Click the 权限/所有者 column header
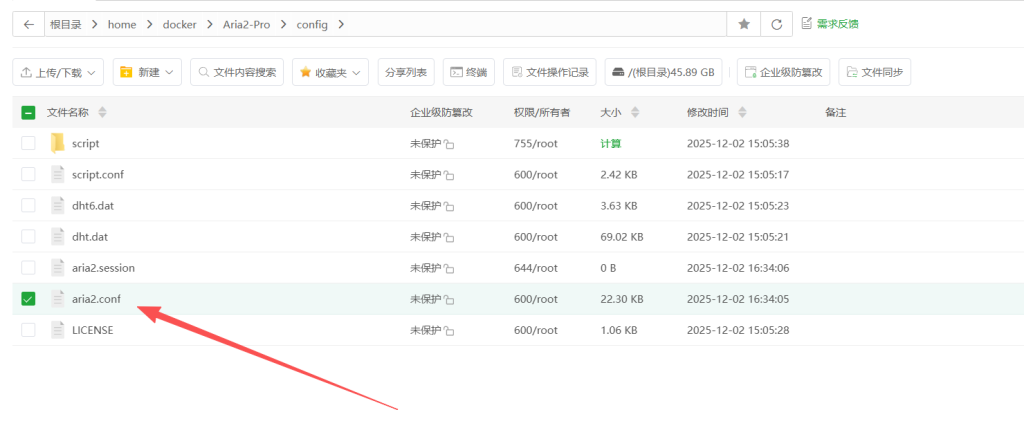 [x=542, y=112]
